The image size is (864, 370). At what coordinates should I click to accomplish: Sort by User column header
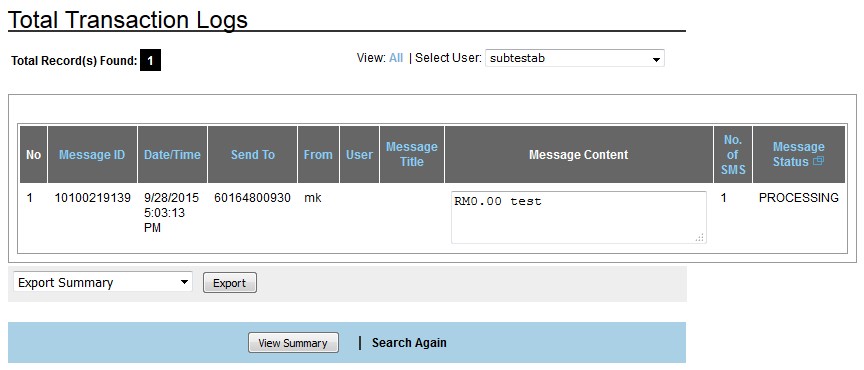coord(359,155)
